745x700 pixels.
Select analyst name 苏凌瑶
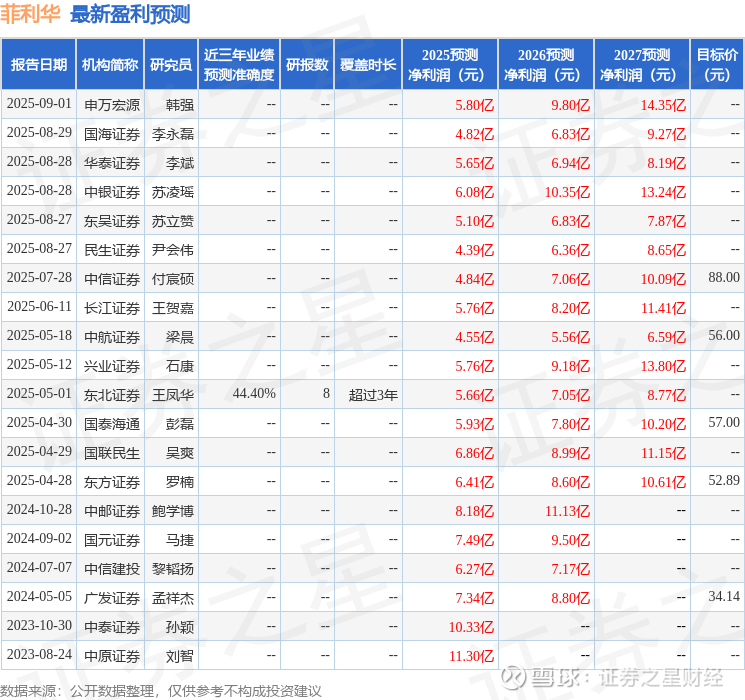[173, 192]
